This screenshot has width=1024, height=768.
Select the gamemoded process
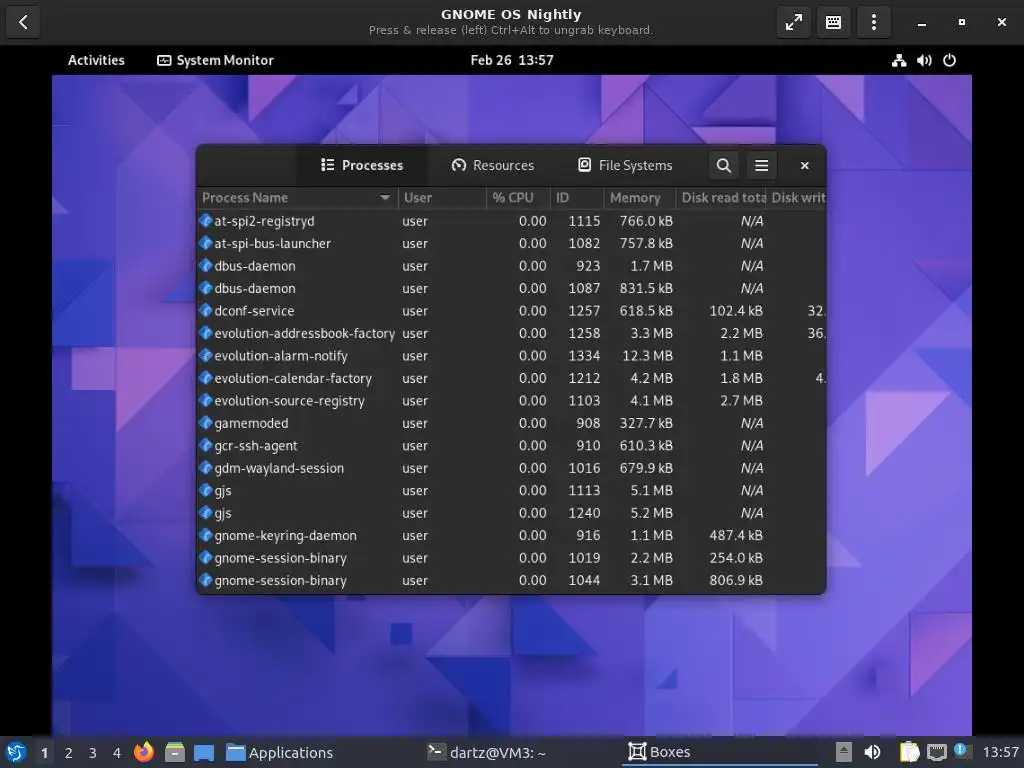pos(511,423)
